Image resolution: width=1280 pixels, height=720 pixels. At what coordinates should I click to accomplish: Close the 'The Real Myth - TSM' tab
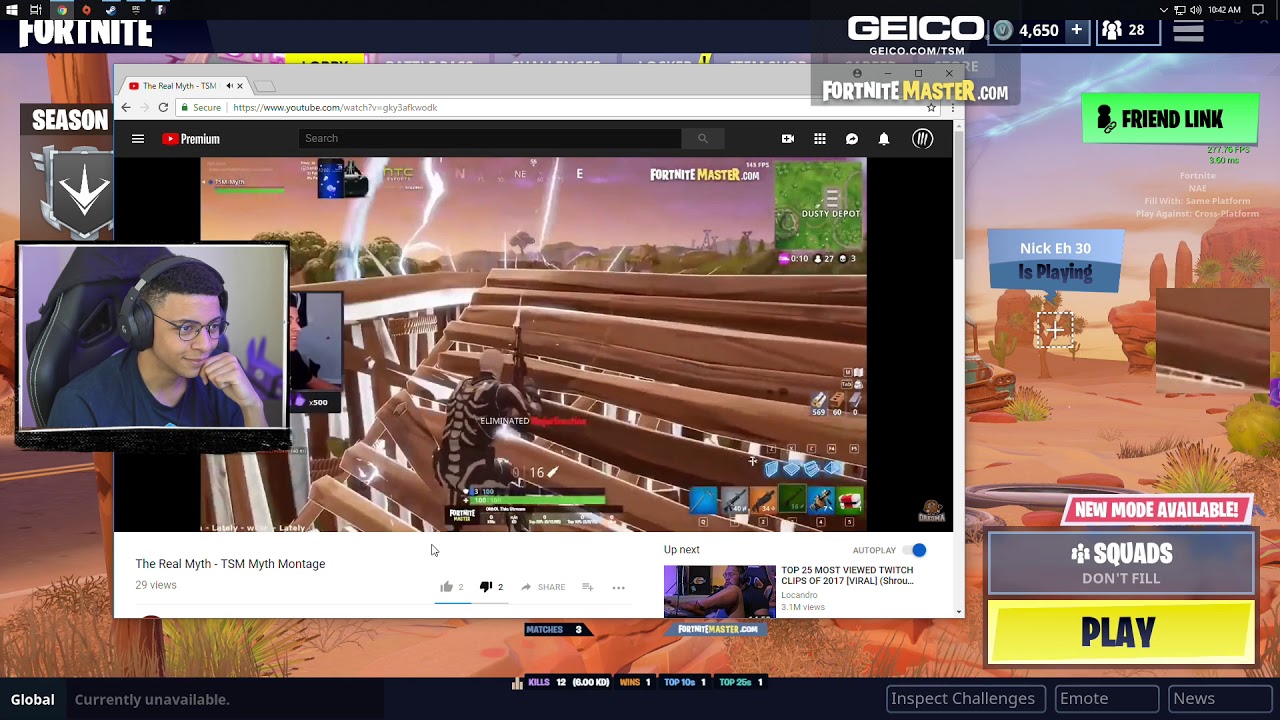click(239, 86)
